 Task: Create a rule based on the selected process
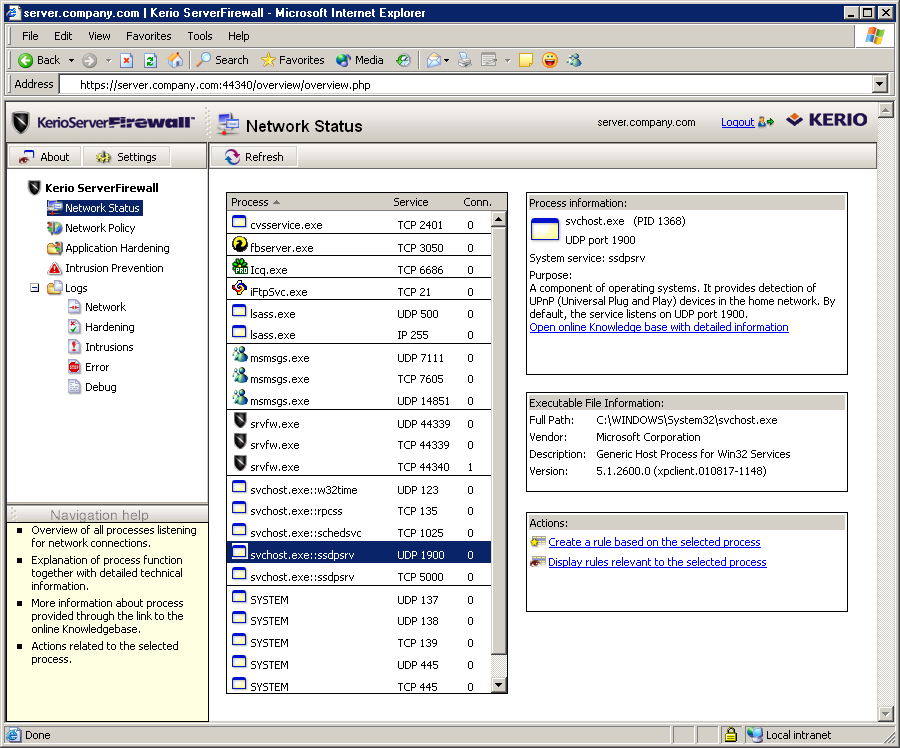[x=654, y=542]
